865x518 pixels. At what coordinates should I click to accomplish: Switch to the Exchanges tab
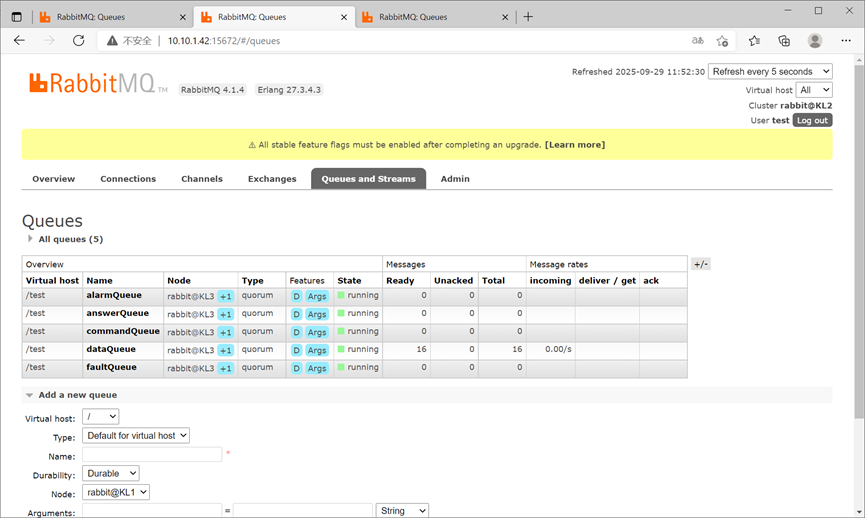(x=272, y=179)
